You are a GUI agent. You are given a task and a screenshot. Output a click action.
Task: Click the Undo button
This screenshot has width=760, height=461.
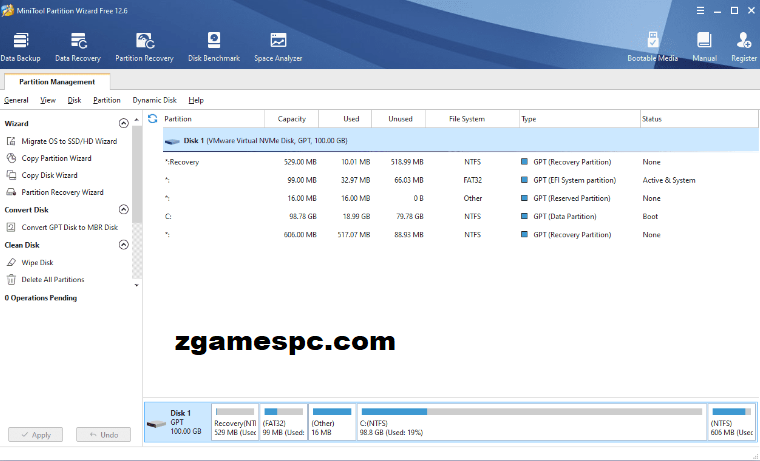[x=103, y=435]
